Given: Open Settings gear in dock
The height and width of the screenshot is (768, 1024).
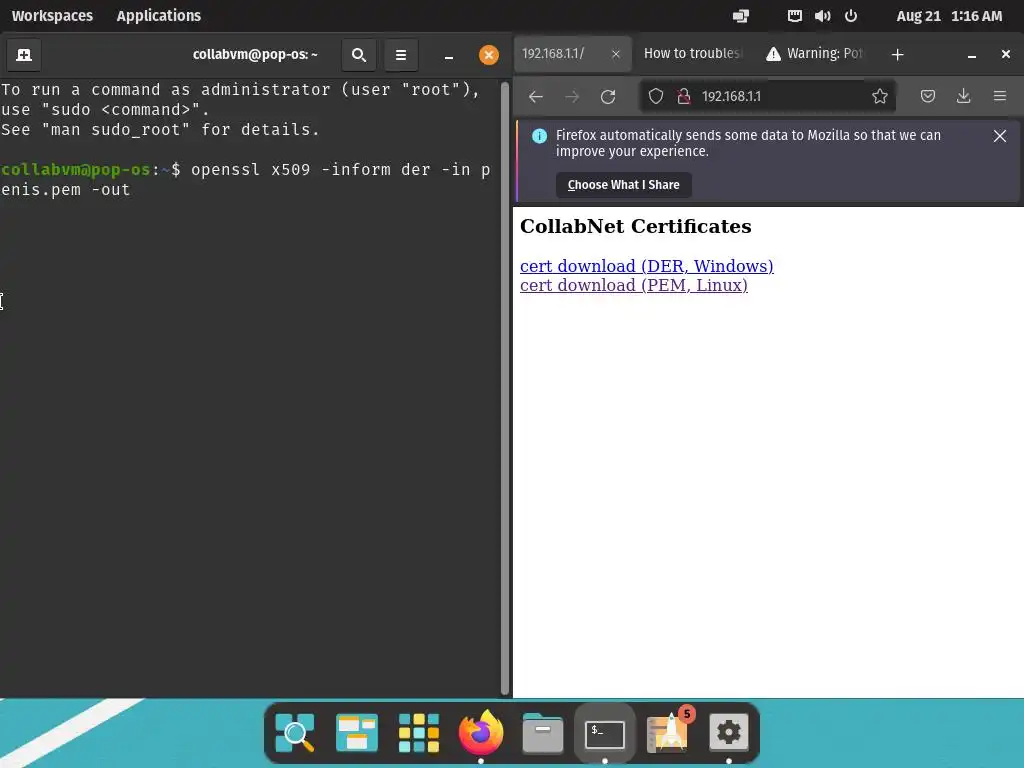Looking at the screenshot, I should tap(729, 733).
